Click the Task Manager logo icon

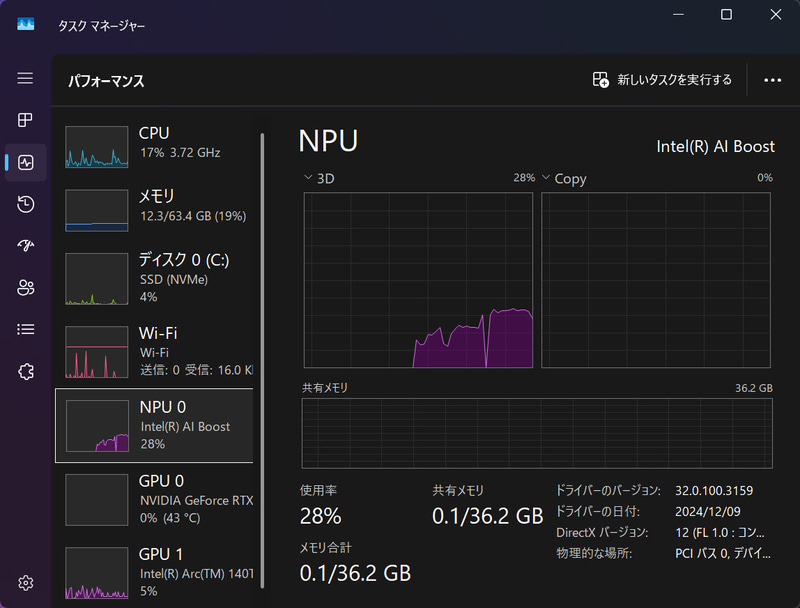click(24, 22)
